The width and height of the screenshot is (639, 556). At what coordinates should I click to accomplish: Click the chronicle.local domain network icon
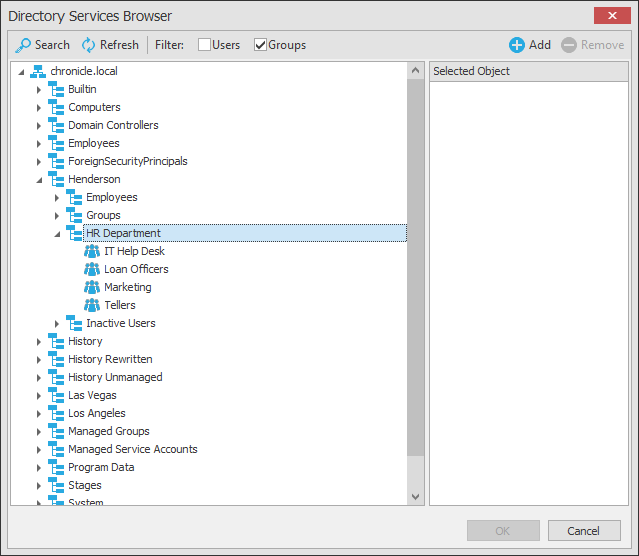[37, 71]
